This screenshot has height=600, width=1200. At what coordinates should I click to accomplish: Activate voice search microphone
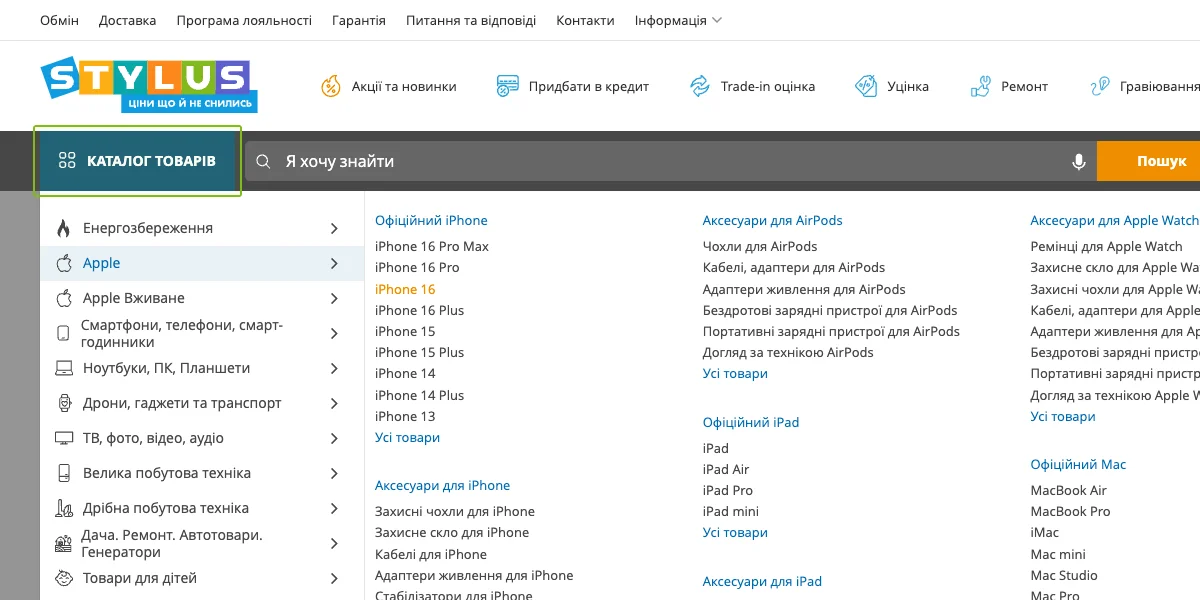pos(1079,161)
